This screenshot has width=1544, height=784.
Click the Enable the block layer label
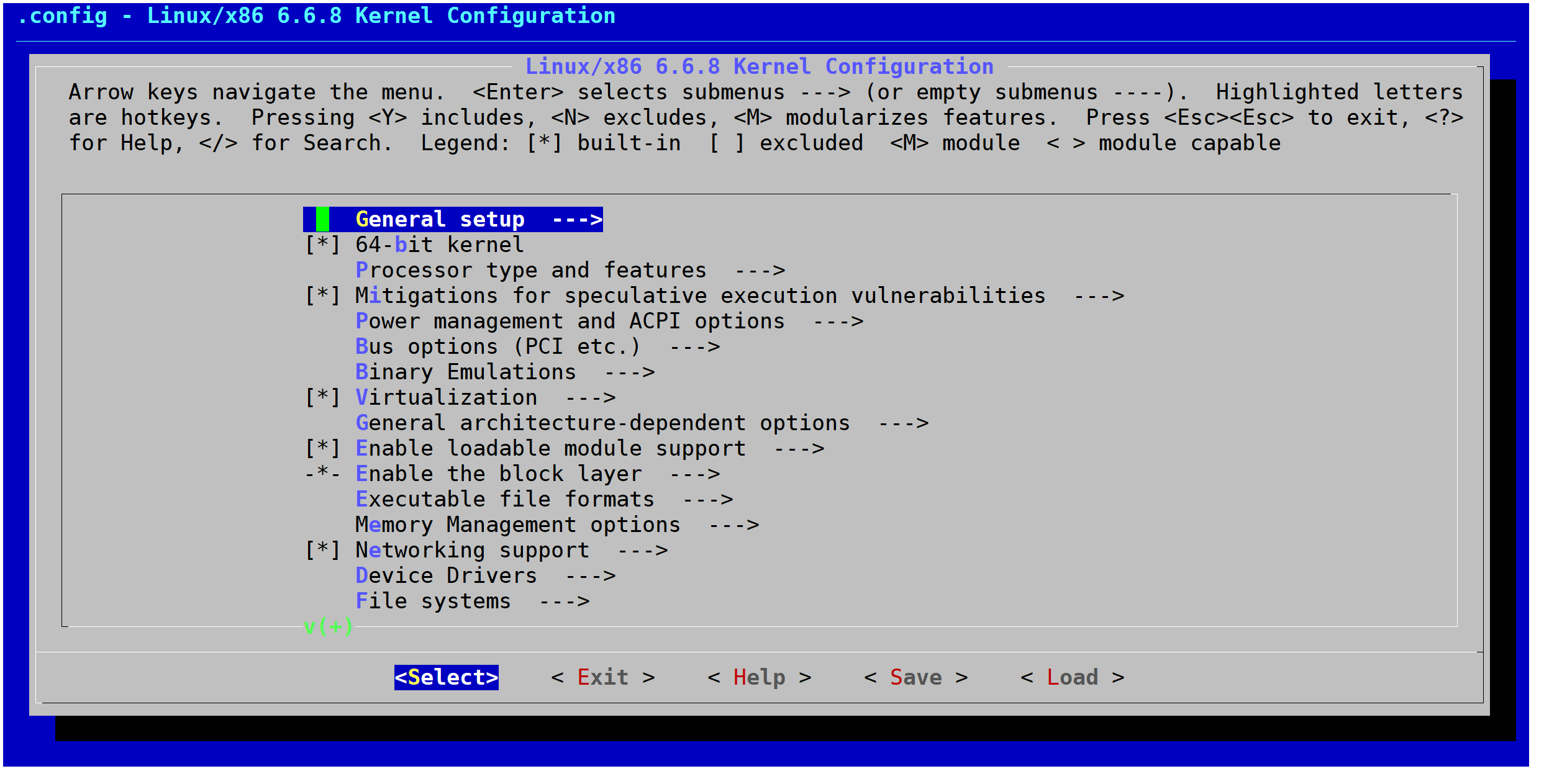click(x=499, y=474)
